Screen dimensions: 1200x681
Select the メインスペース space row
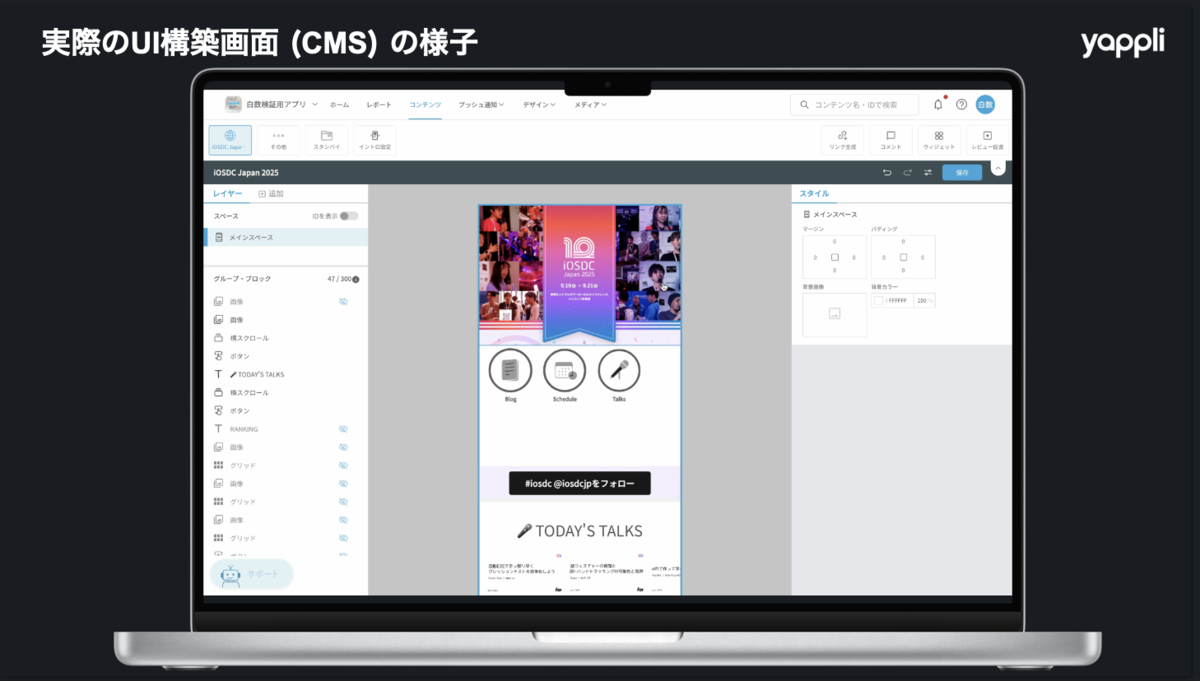(285, 237)
